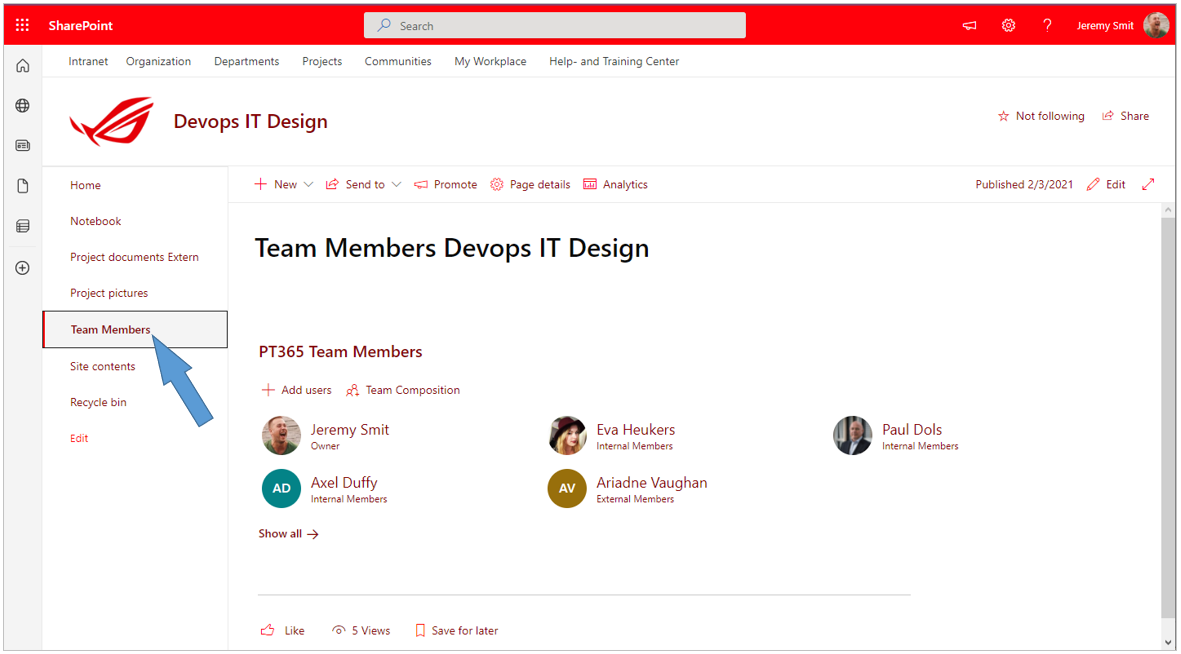Open Eva Heukers' name link

636,430
